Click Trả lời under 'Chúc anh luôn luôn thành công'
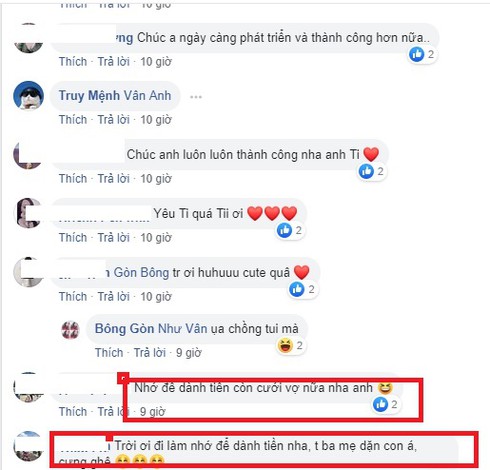 tap(114, 179)
